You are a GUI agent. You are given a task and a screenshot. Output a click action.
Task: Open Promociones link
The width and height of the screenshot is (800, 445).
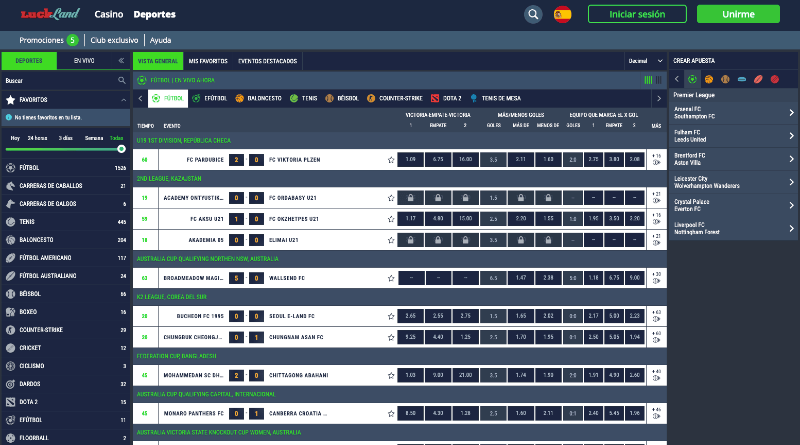click(x=41, y=40)
